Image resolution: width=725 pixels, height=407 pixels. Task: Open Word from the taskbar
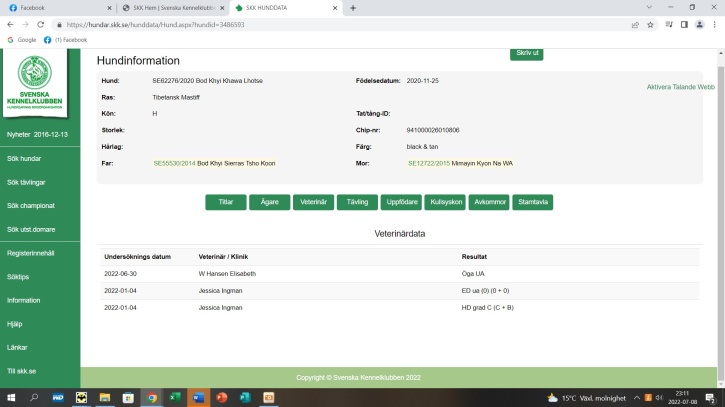[x=198, y=398]
